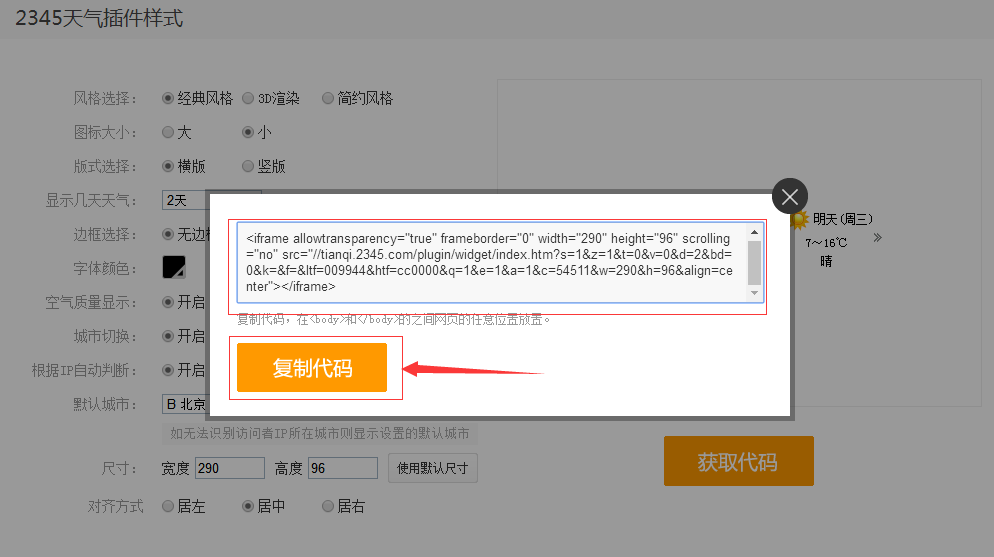Click inside the iframe code textarea
Screen dimensions: 994x557
tap(492, 262)
